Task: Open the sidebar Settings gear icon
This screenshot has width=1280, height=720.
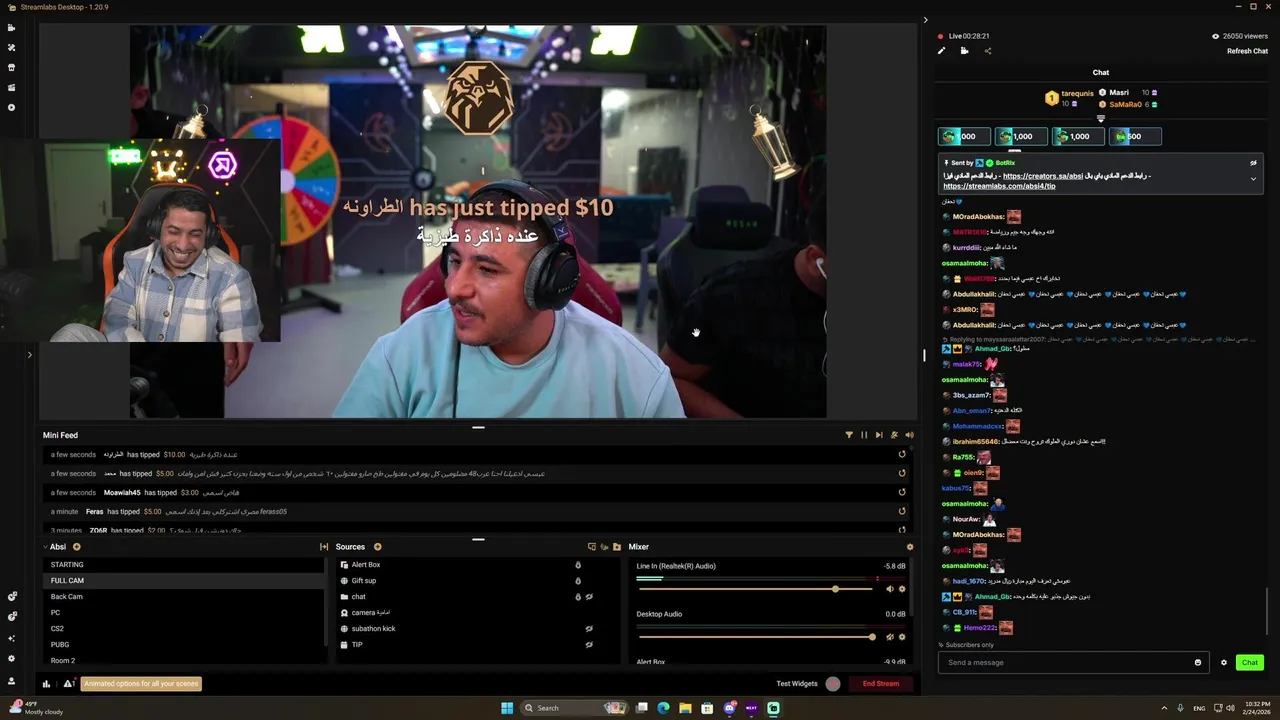Action: click(x=12, y=658)
